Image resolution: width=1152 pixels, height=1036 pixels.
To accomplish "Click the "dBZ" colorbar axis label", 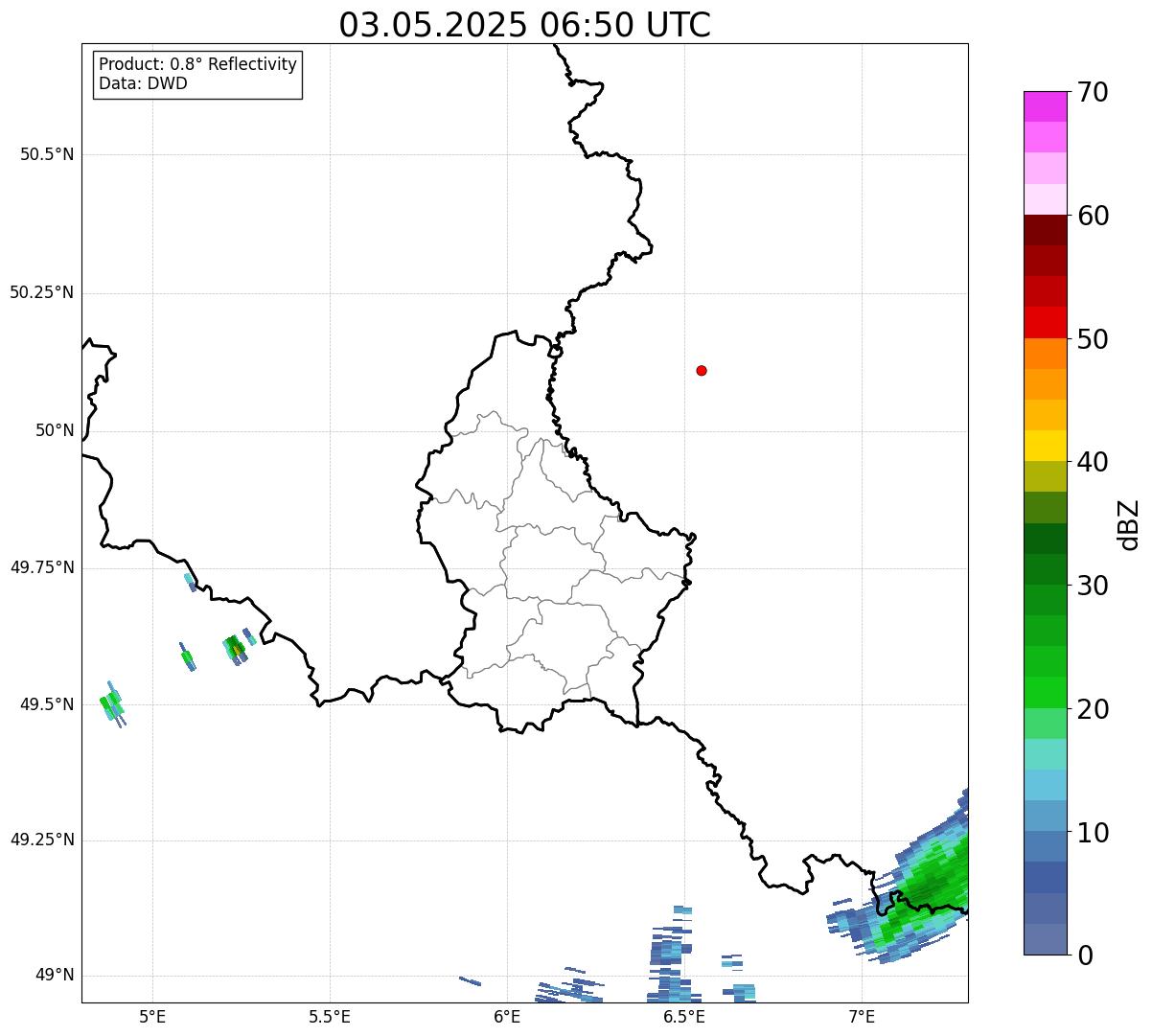I will point(1129,524).
